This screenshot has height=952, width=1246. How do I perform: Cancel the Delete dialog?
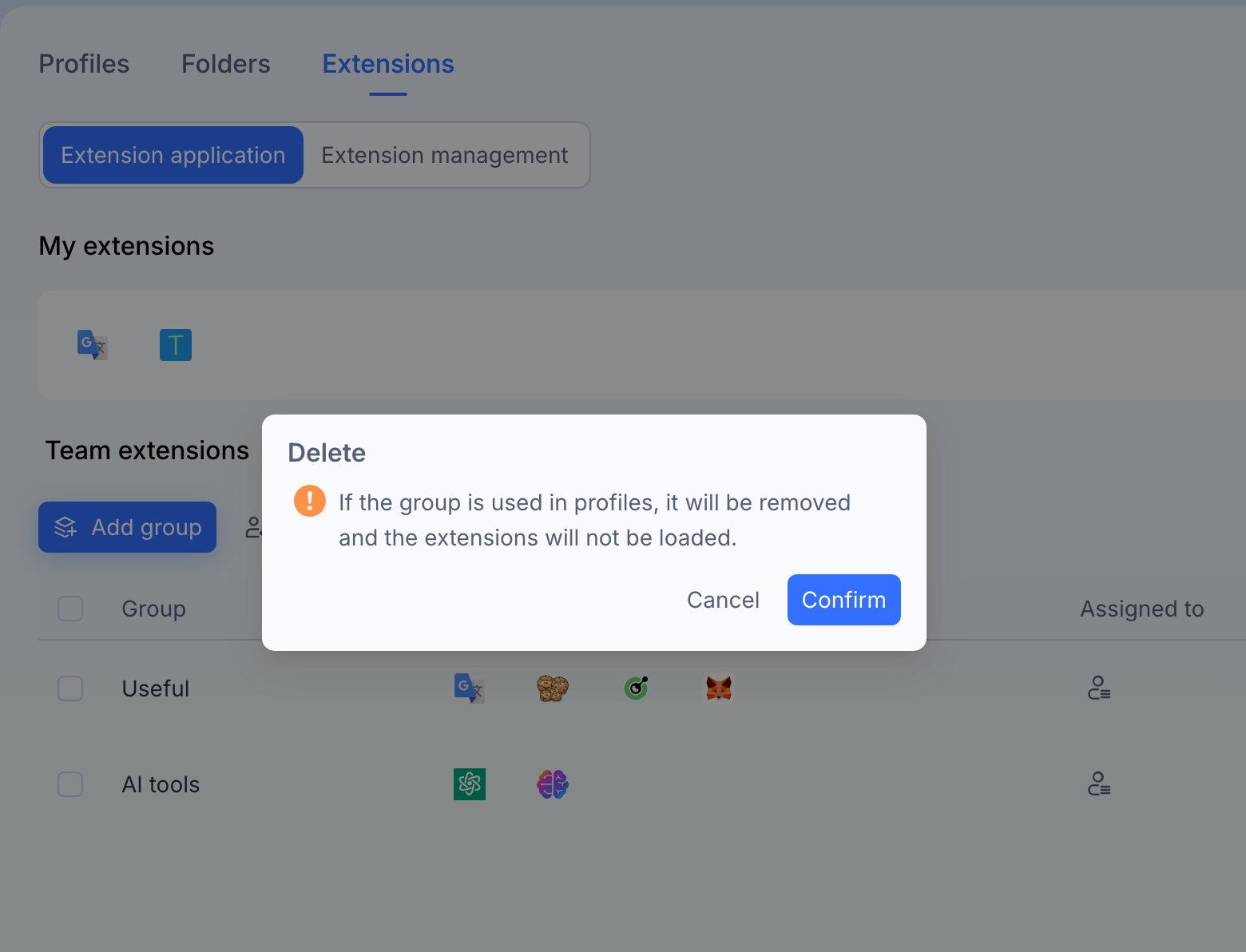[x=723, y=600]
